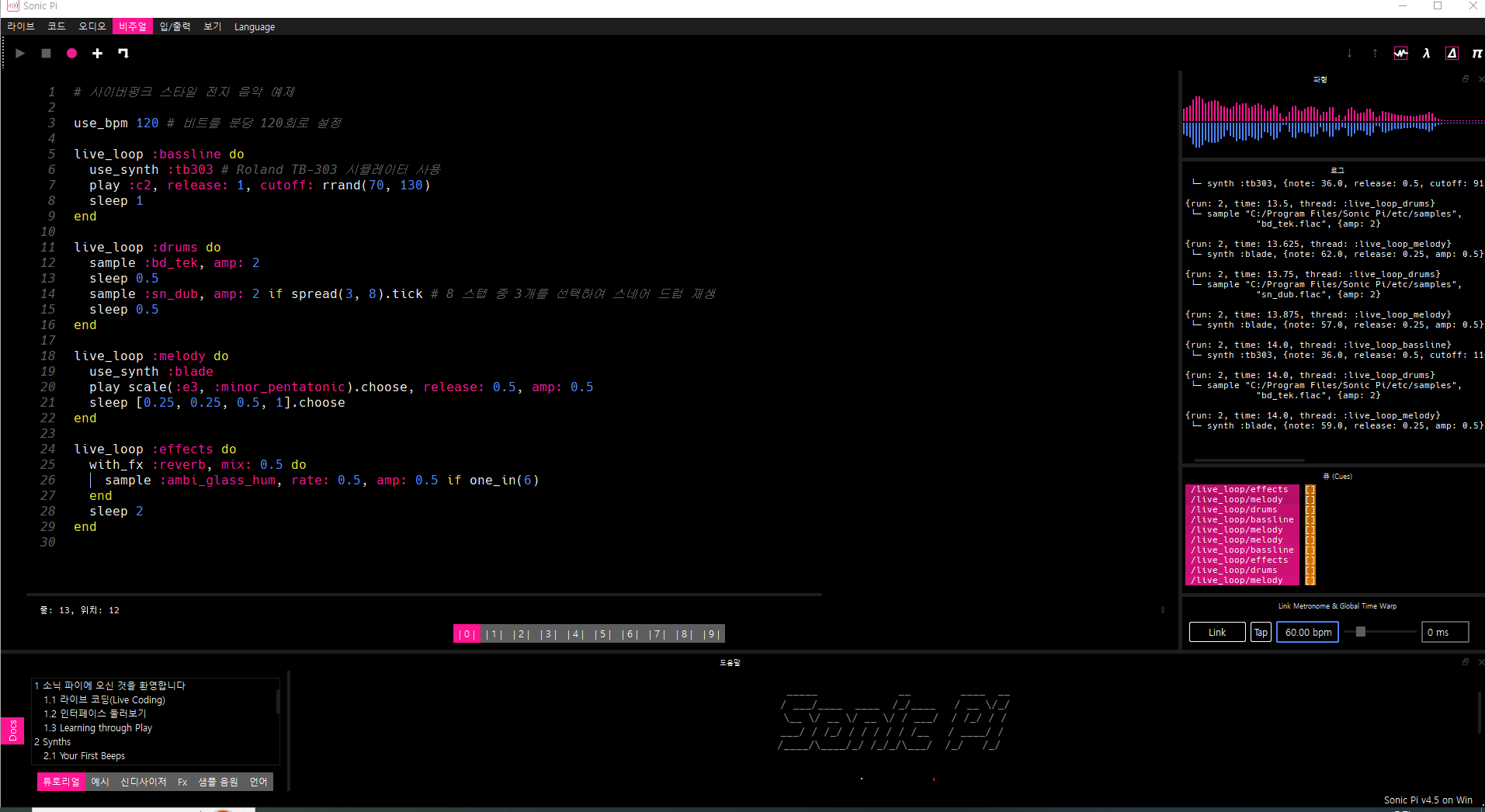Open tutorial '1 소닉 파이에 오신 것을 환영합니다'
The width and height of the screenshot is (1485, 812).
[110, 685]
